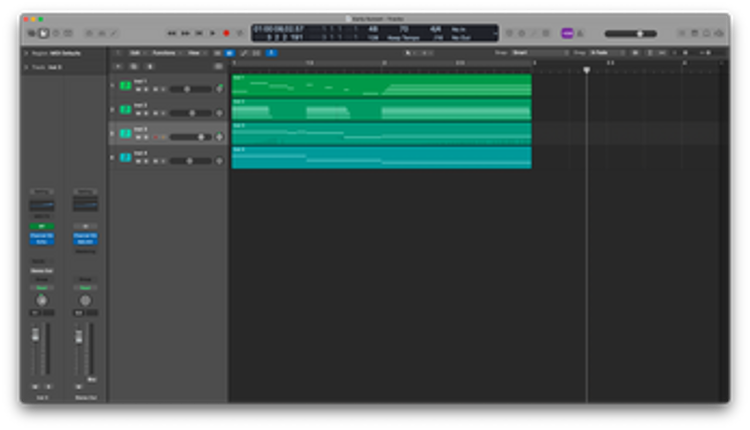Screen dimensions: 750x430
Task: Mute the Inst 1 track
Action: 137,90
